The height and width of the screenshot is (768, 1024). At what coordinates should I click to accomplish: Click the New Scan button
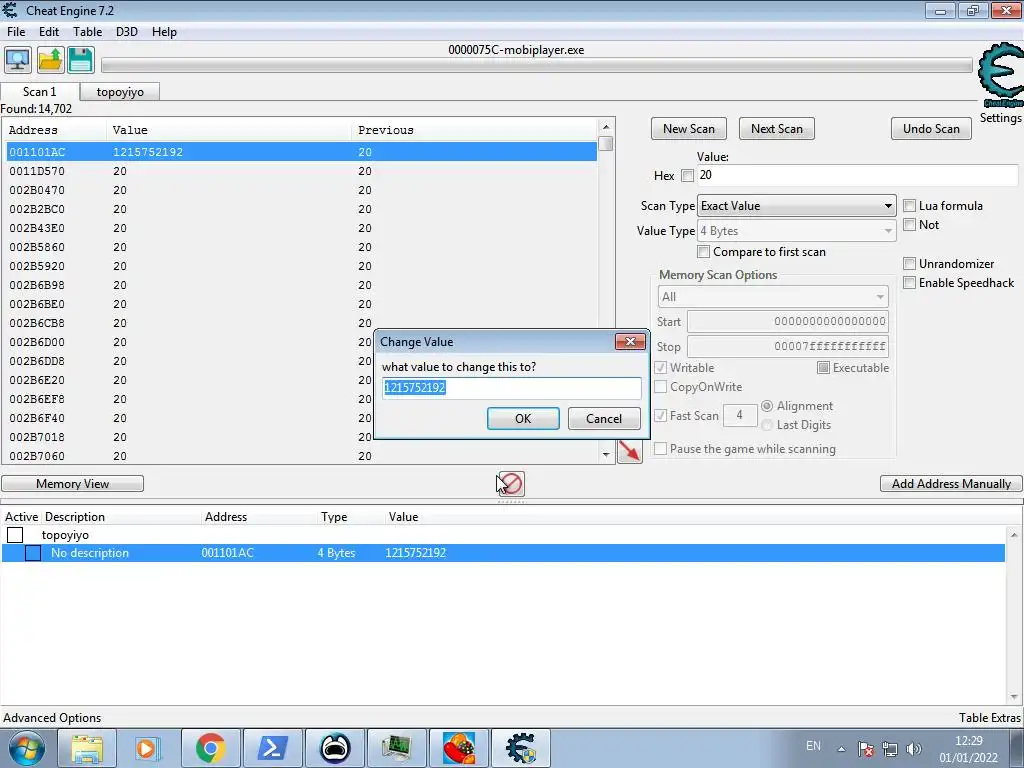click(x=688, y=129)
